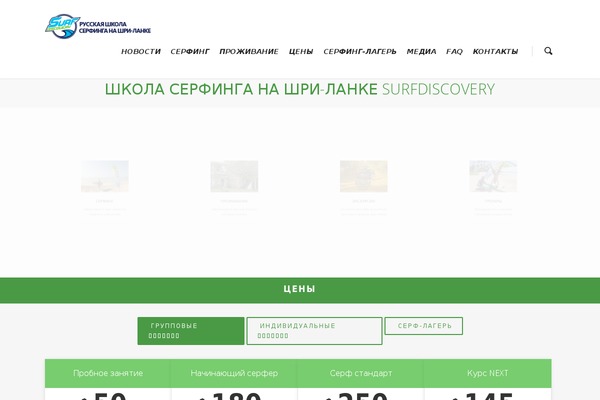
Task: Click the Серф стандарт pricing header
Action: click(361, 373)
